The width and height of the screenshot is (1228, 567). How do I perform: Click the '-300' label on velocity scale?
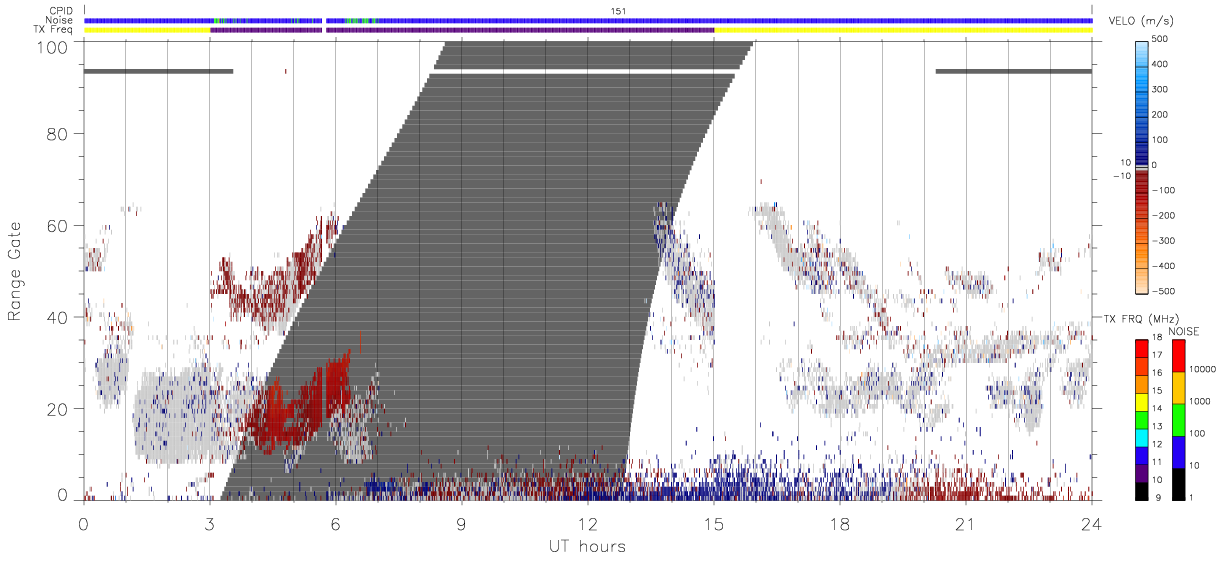tap(1165, 240)
